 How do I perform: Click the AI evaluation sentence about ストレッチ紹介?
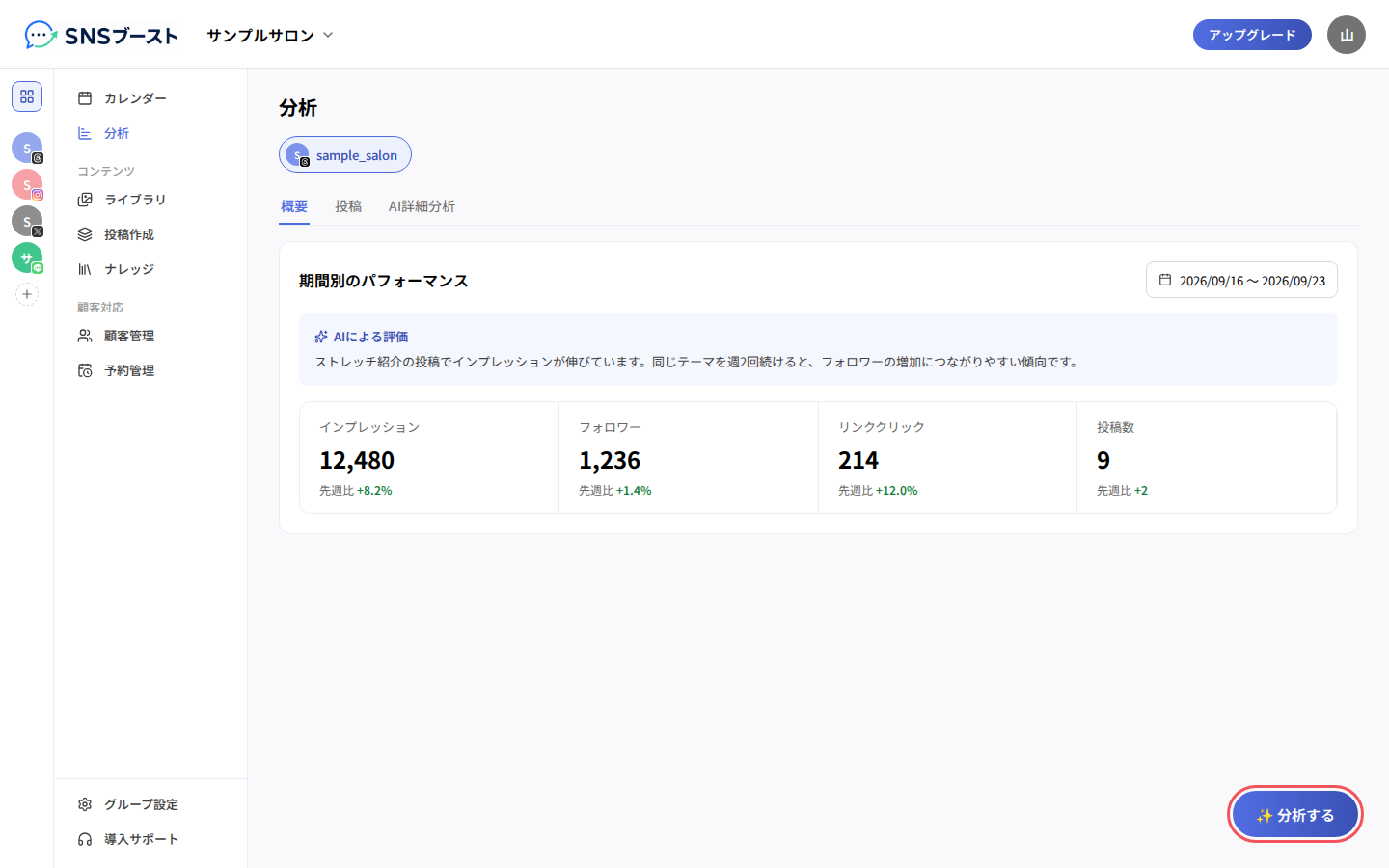click(697, 362)
